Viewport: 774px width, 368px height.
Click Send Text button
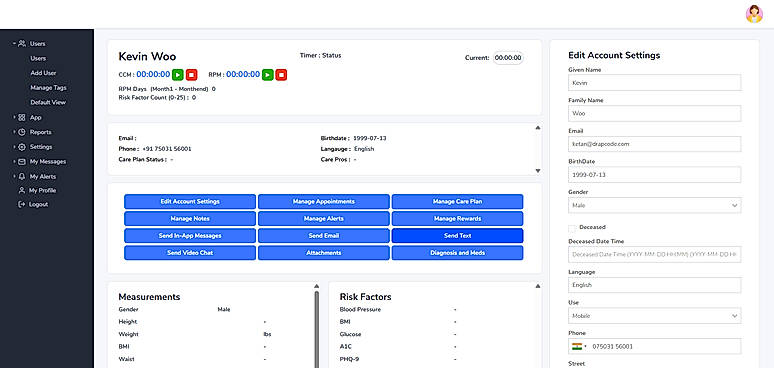point(458,236)
